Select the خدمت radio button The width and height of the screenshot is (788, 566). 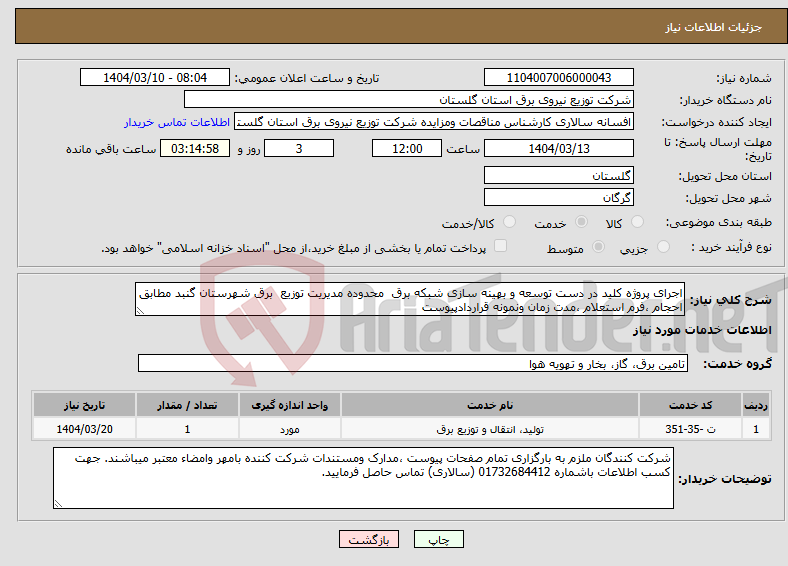click(x=581, y=222)
